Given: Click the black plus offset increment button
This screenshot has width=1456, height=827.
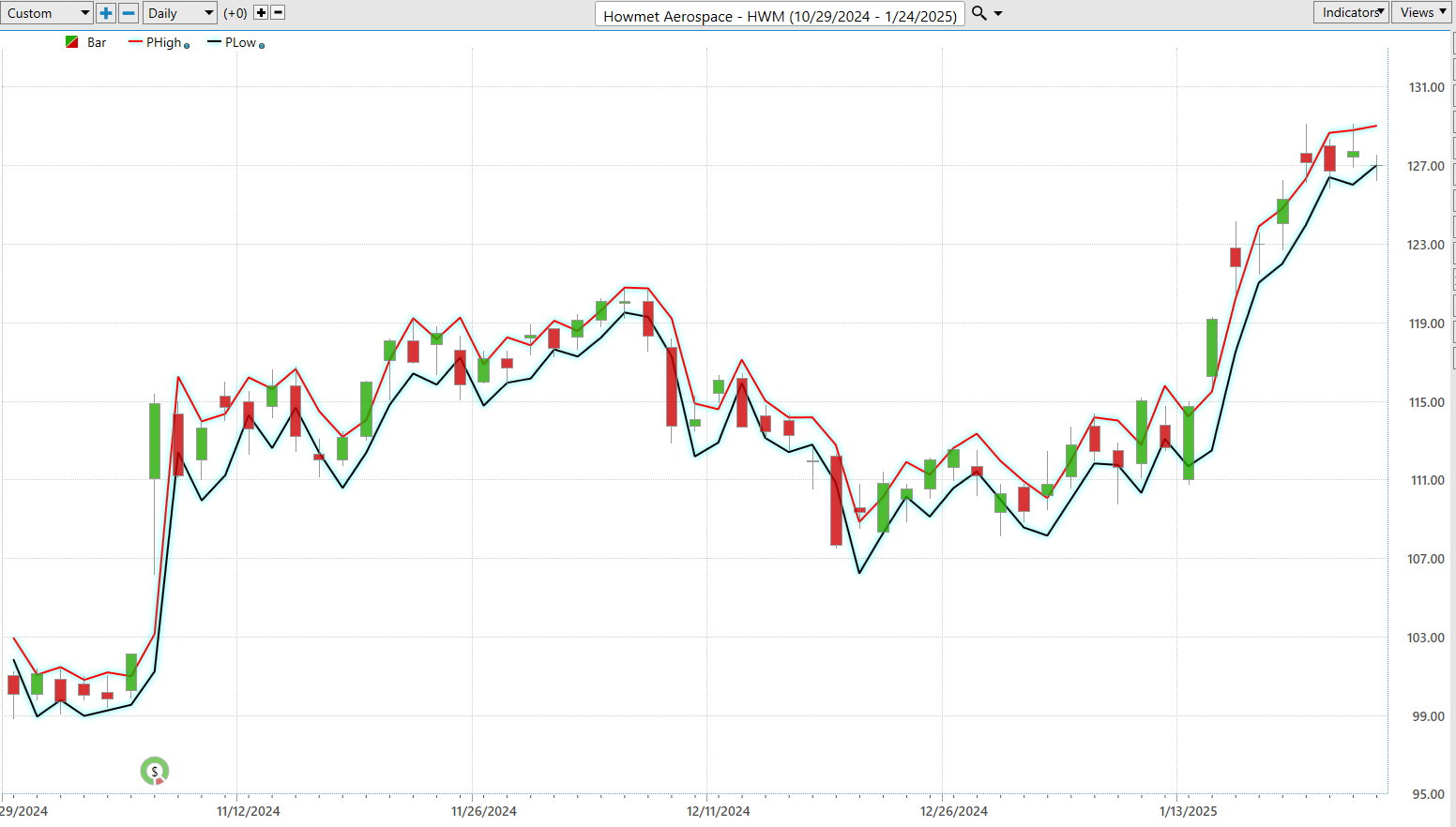Looking at the screenshot, I should tap(261, 13).
